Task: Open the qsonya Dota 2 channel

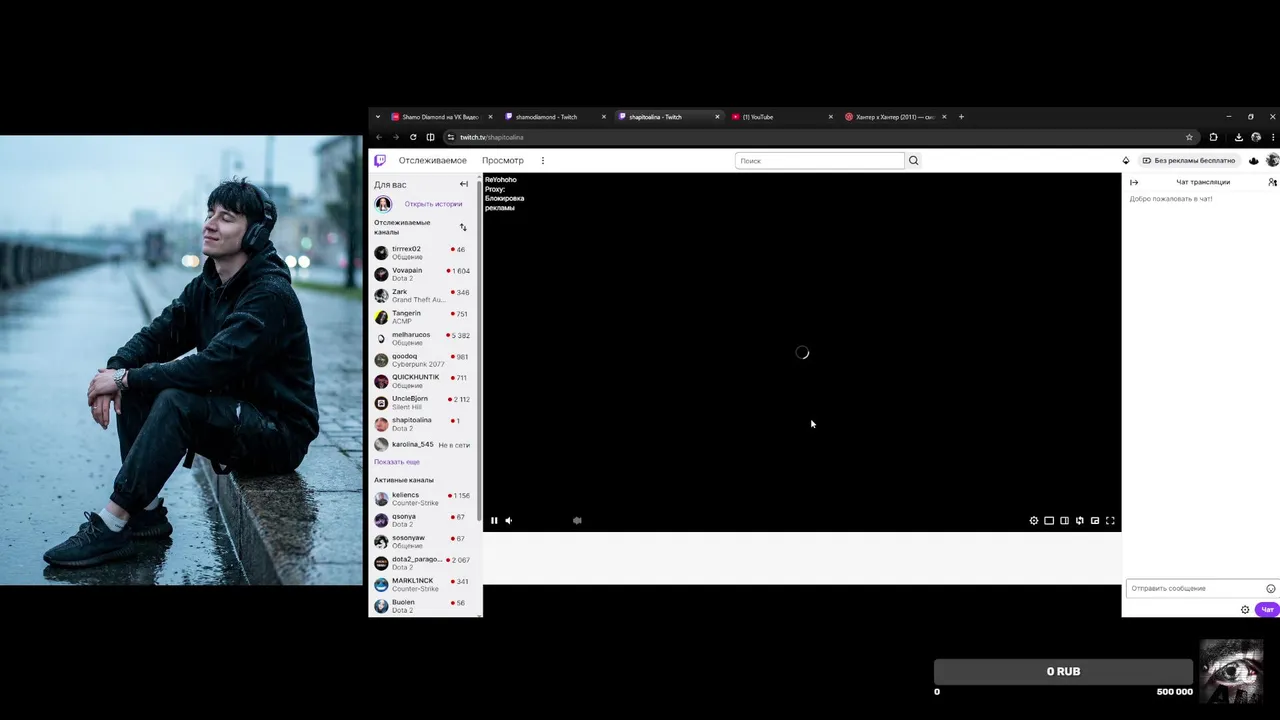Action: tap(422, 520)
